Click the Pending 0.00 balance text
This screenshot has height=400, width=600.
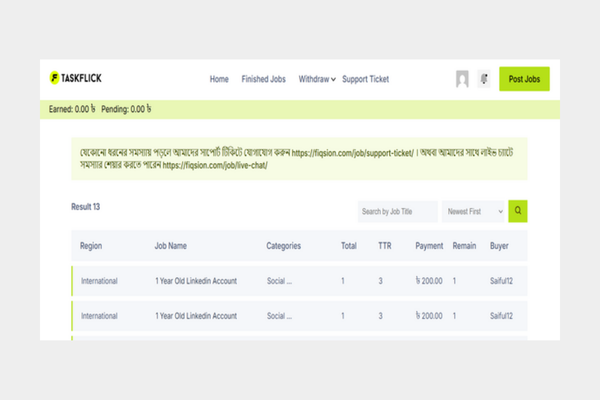click(x=126, y=109)
